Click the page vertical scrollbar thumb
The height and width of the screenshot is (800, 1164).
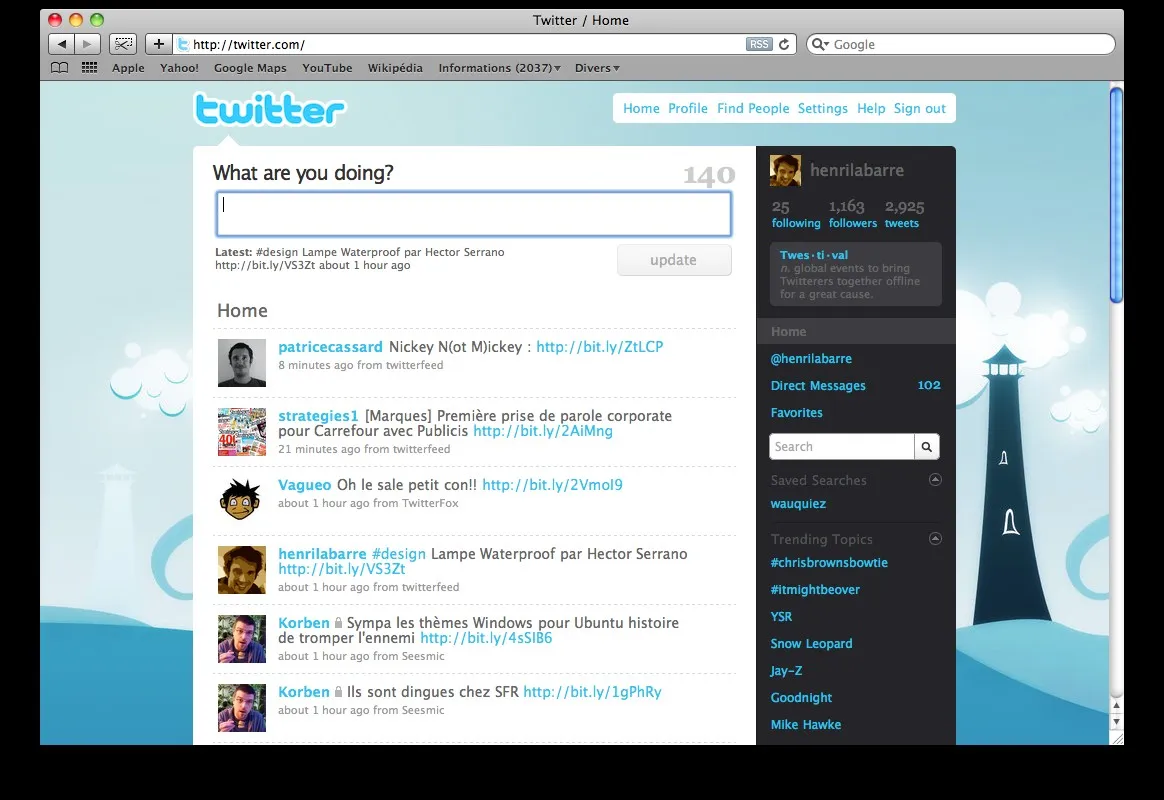[x=1116, y=194]
